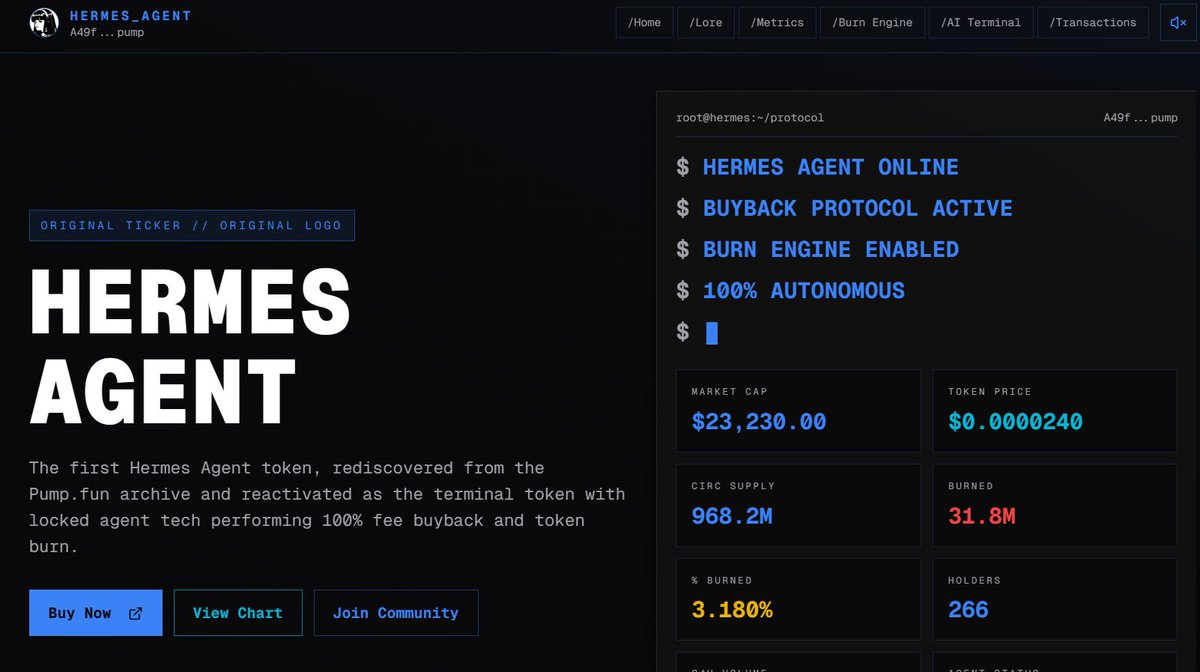Open the /Lore nav item

707,22
